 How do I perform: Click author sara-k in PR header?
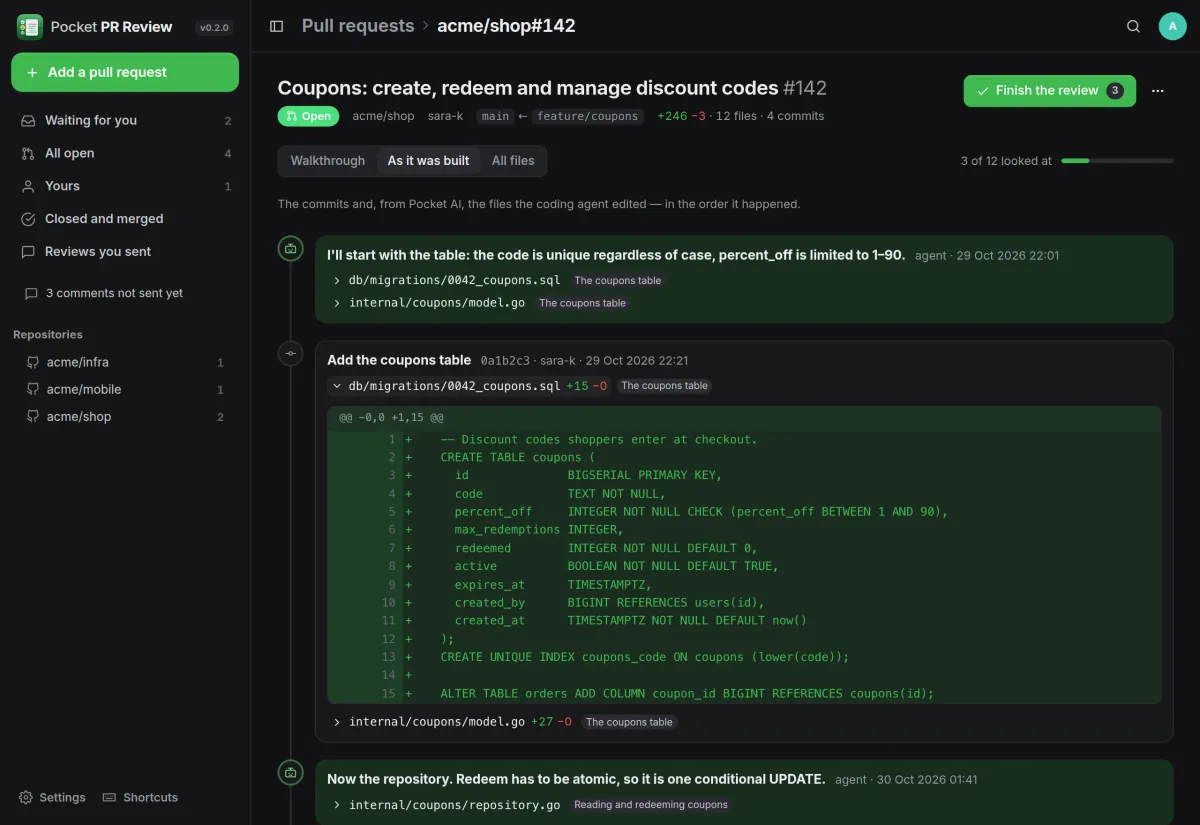[445, 116]
